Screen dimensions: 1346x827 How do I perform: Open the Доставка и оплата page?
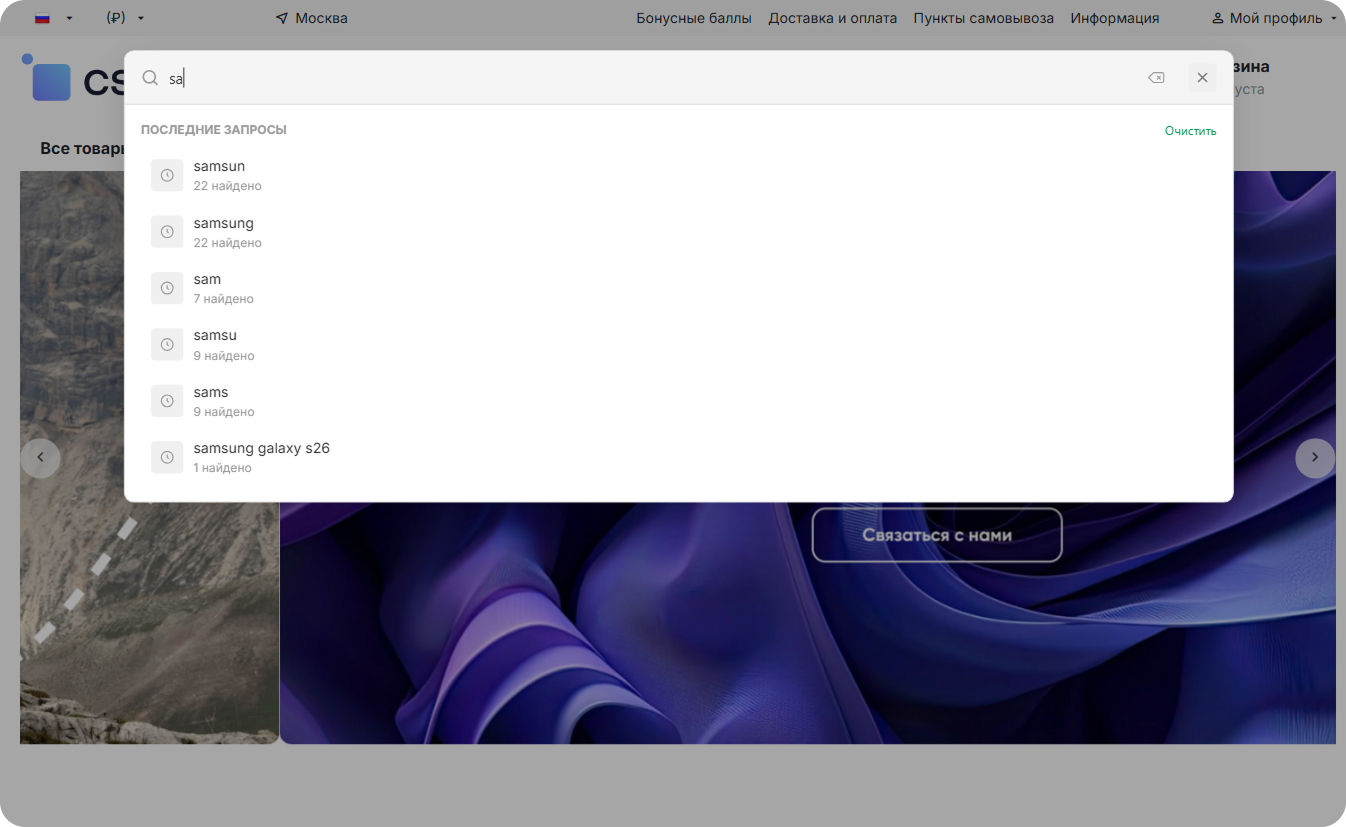coord(832,18)
